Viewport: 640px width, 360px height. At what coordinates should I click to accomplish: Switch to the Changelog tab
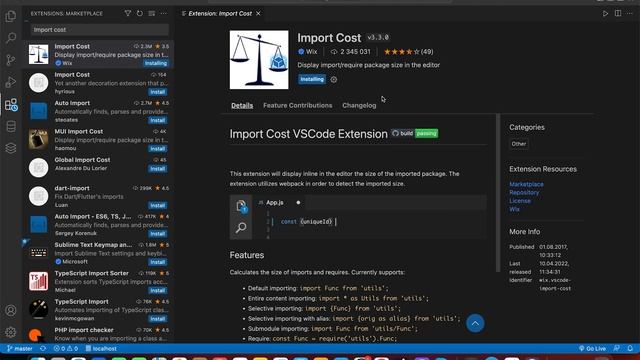coord(359,105)
